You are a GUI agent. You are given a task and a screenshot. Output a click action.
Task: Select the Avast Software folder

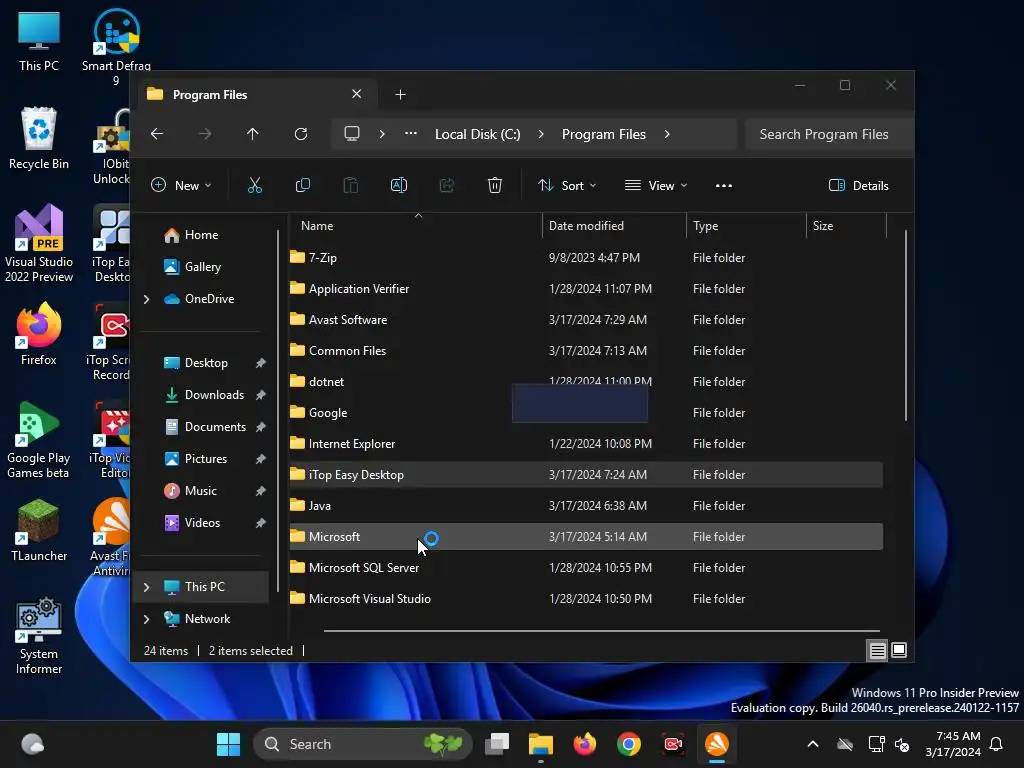click(x=586, y=320)
